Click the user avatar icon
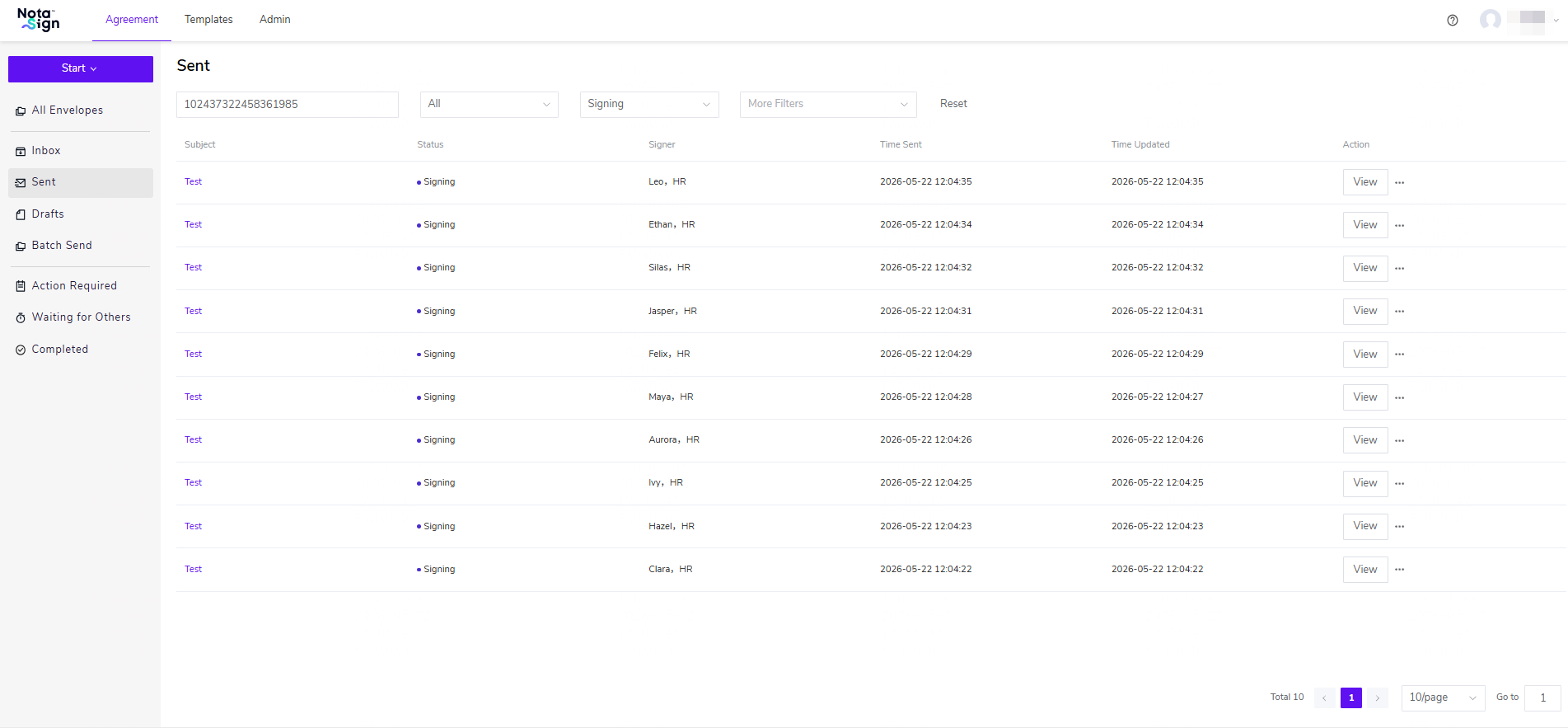The width and height of the screenshot is (1568, 728). (1490, 20)
